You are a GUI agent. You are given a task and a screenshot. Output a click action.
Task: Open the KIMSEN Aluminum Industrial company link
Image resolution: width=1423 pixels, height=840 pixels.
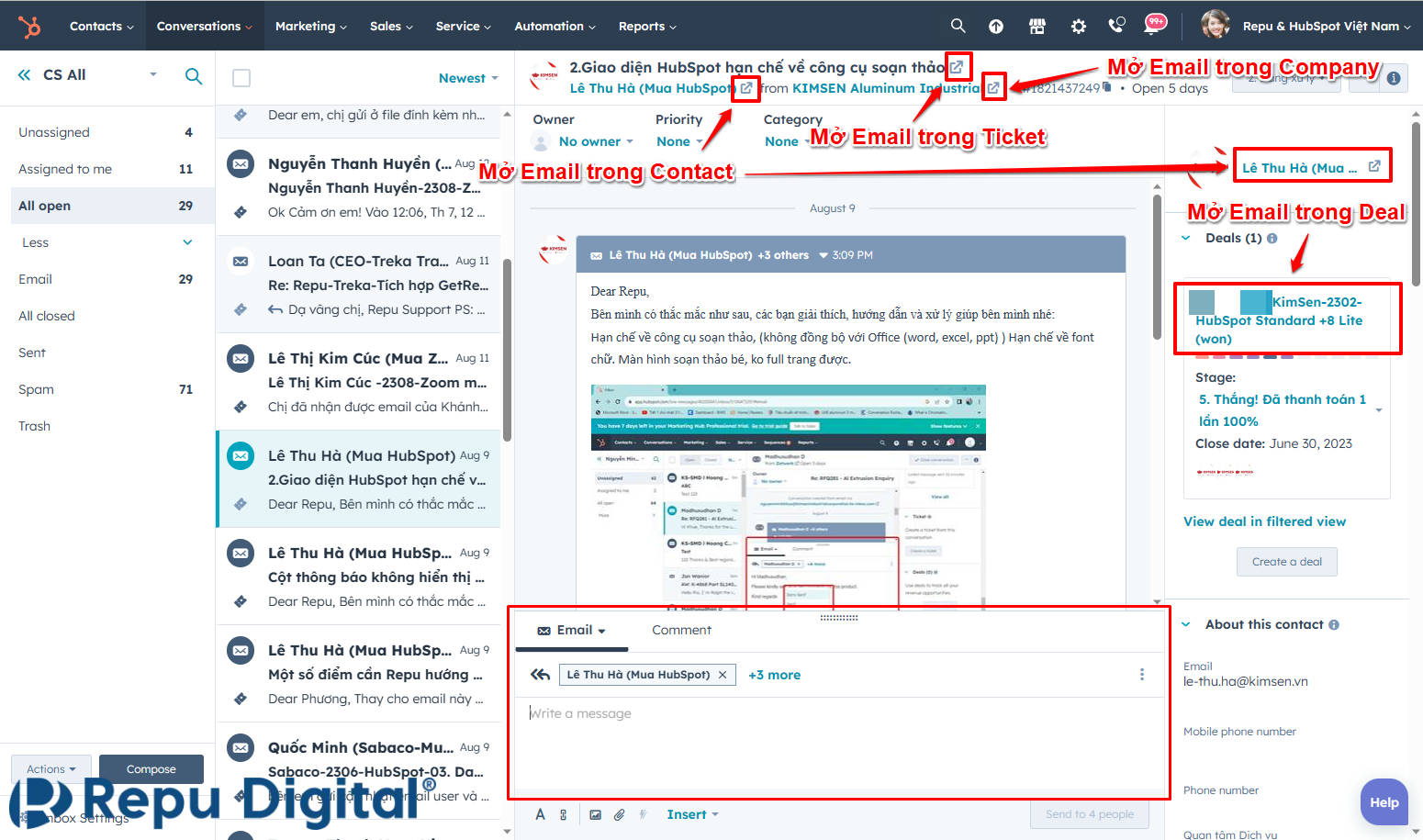[x=887, y=88]
